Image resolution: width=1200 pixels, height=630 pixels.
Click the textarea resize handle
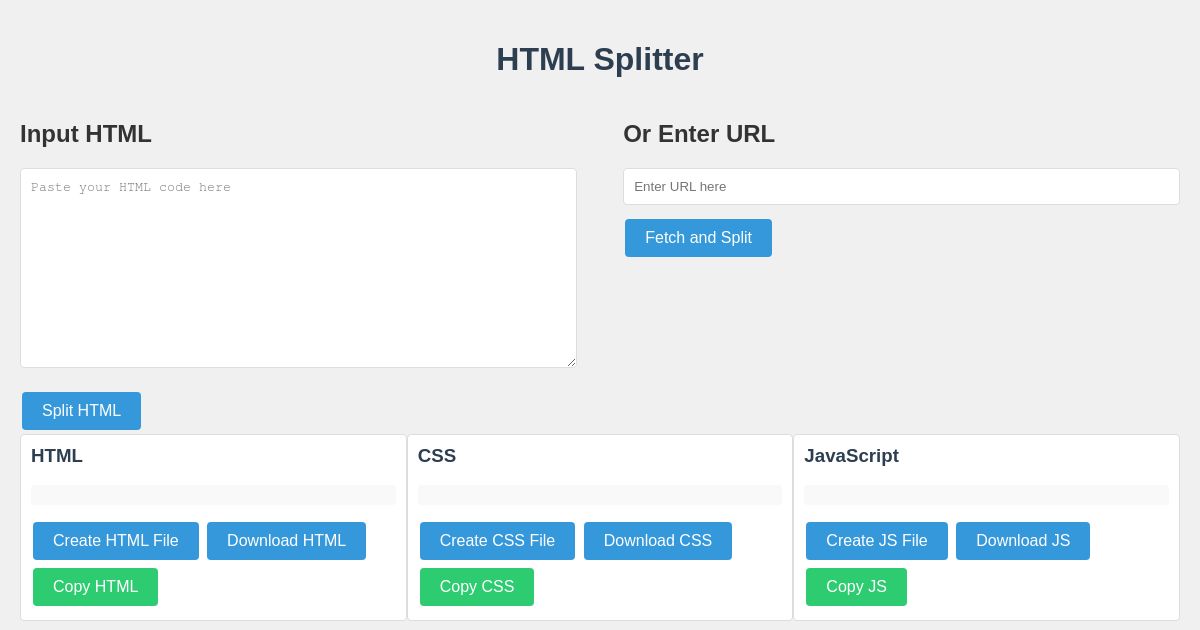[x=571, y=363]
